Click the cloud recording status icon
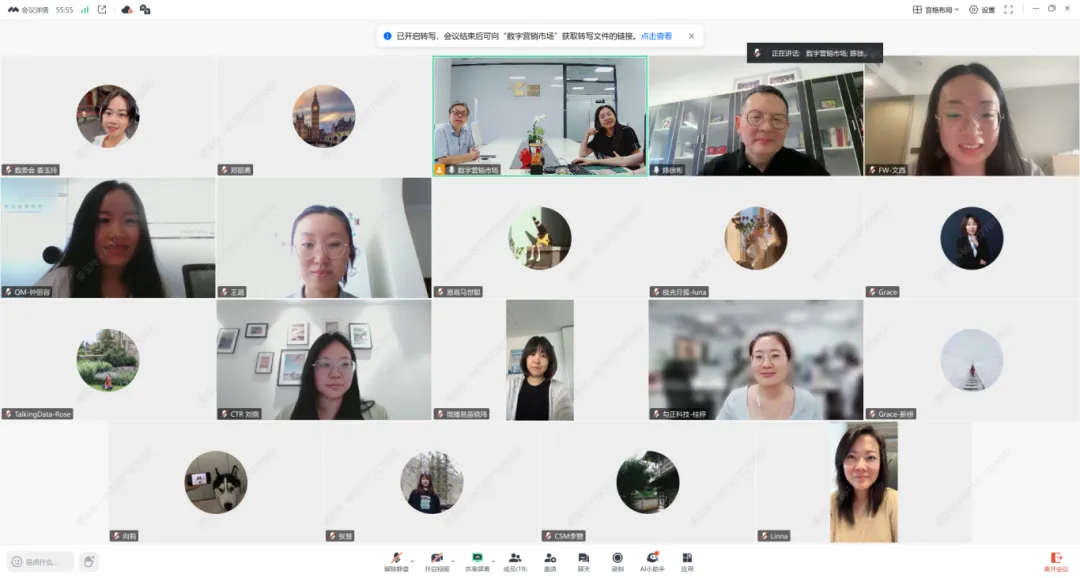Screen dimensions: 1080x578 (x=126, y=10)
